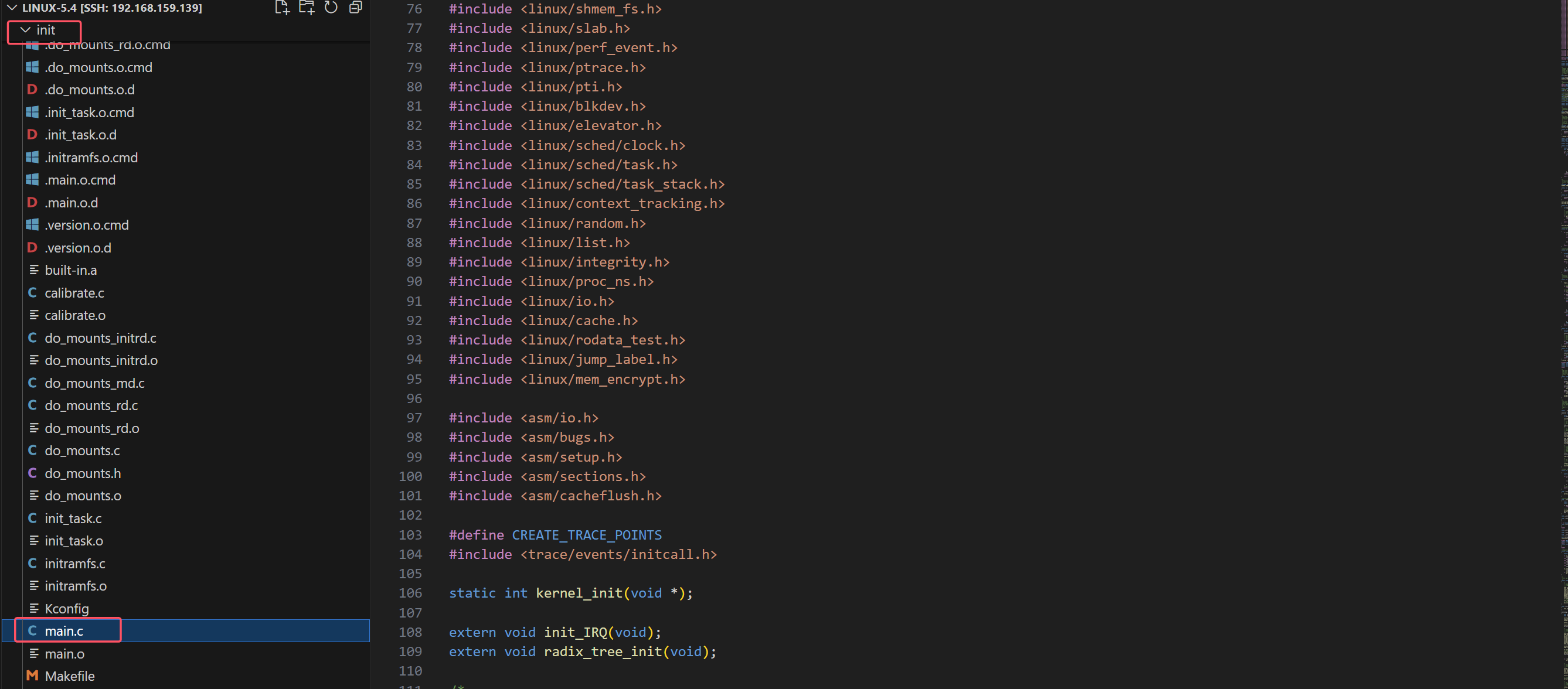
Task: Click the D icon next to .main.o.d
Action: tap(32, 203)
